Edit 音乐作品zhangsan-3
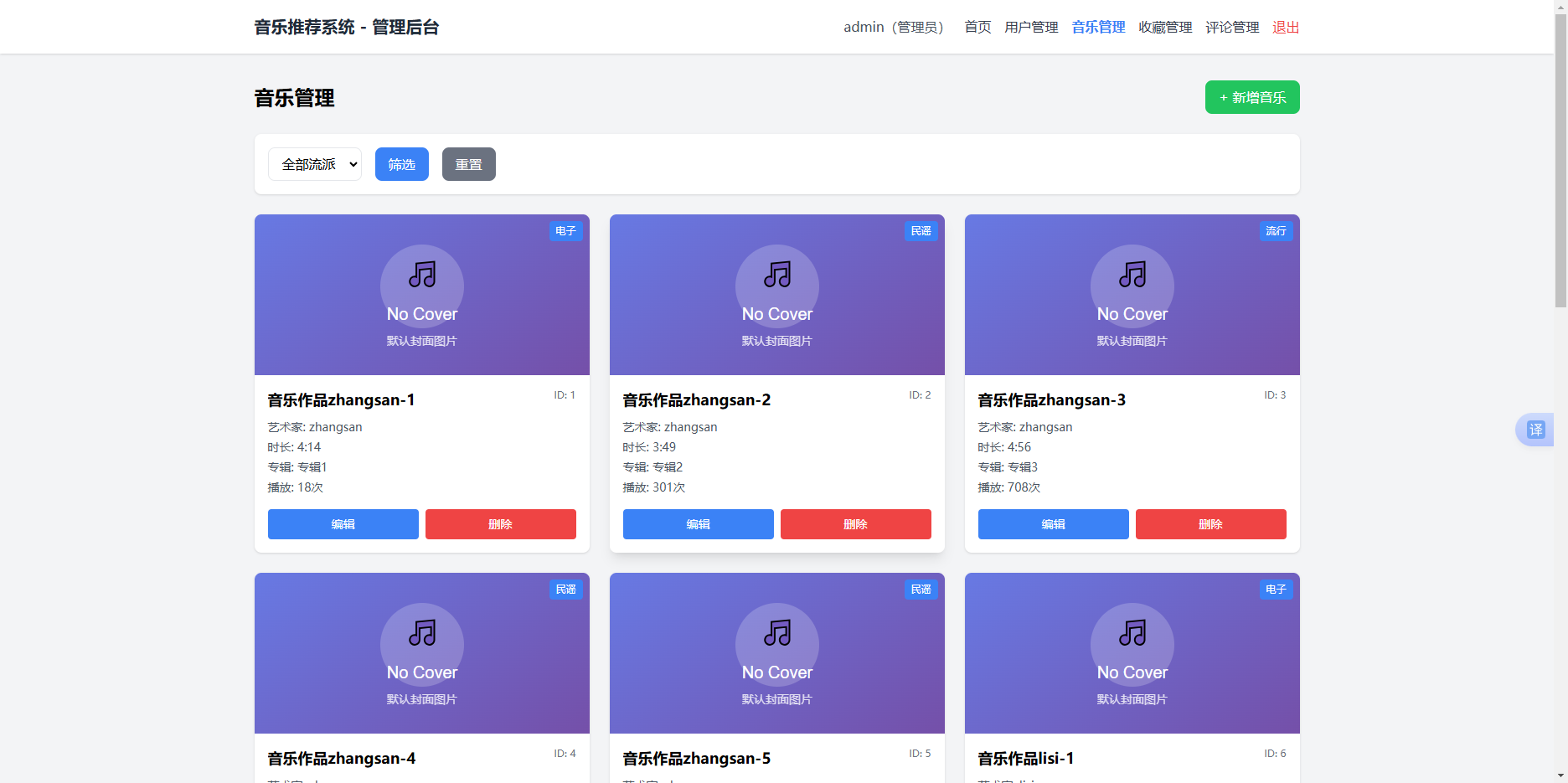1568x783 pixels. 1054,524
